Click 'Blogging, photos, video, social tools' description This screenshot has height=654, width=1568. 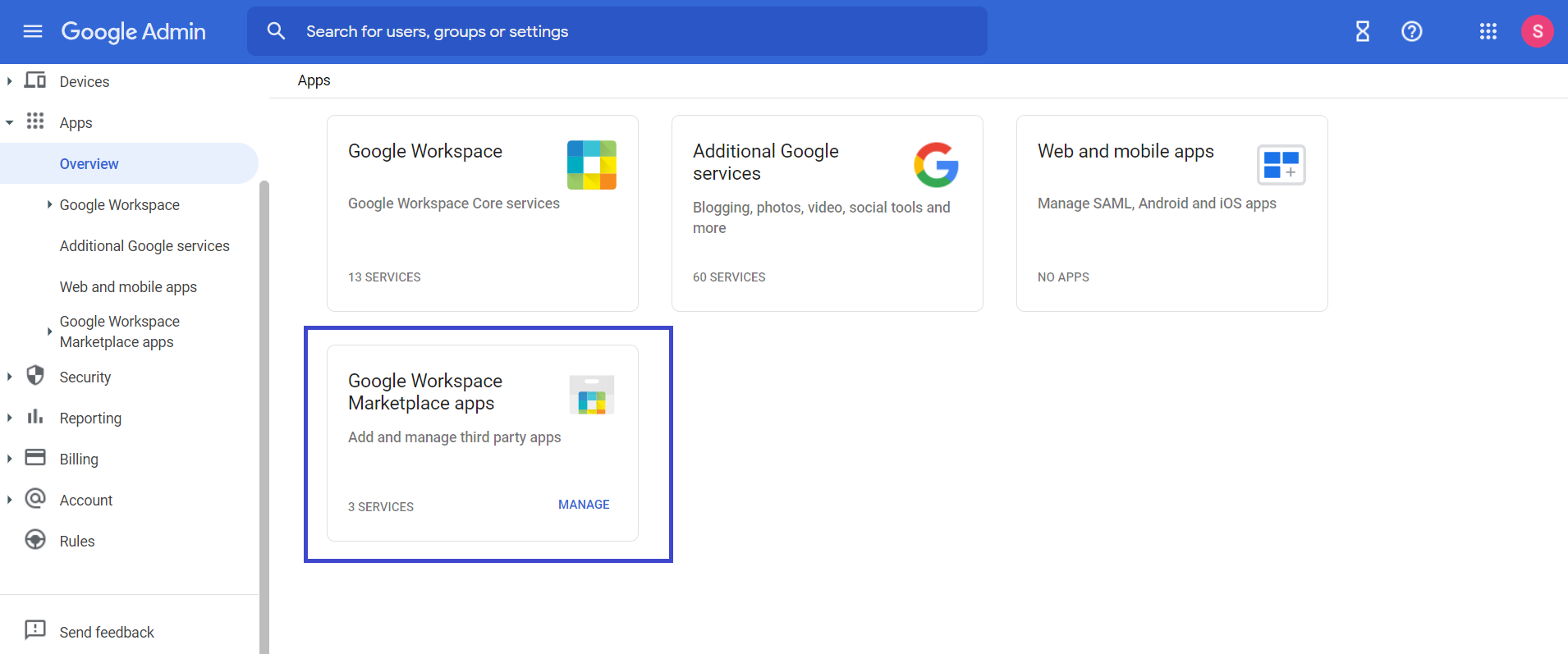click(x=821, y=217)
